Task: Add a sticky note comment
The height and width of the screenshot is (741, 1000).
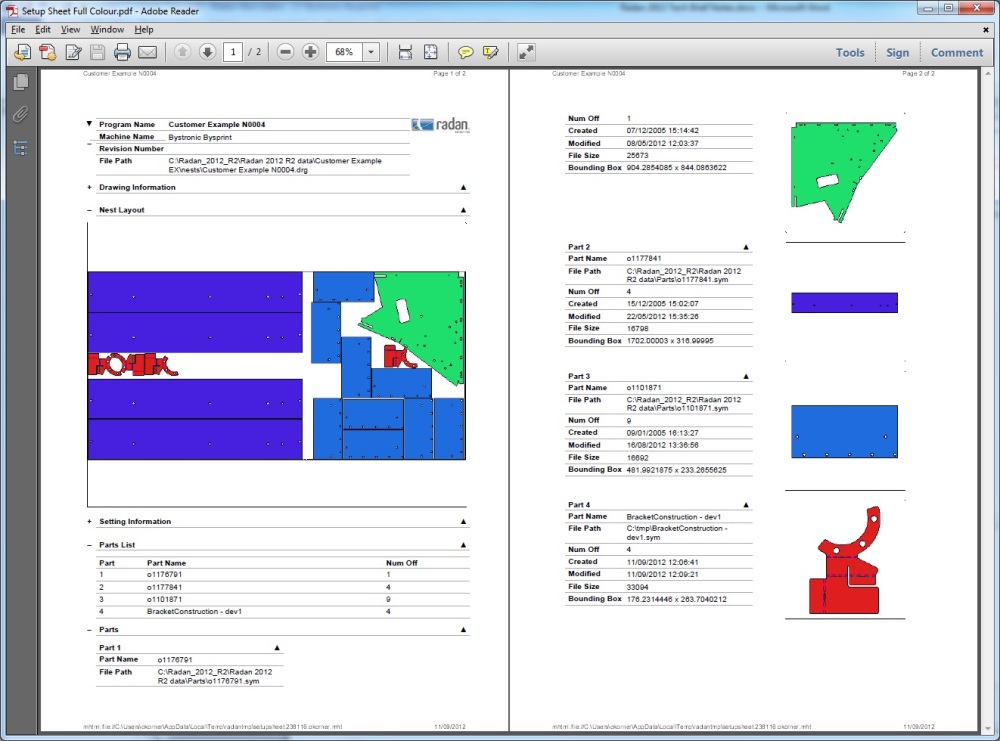Action: click(x=465, y=52)
